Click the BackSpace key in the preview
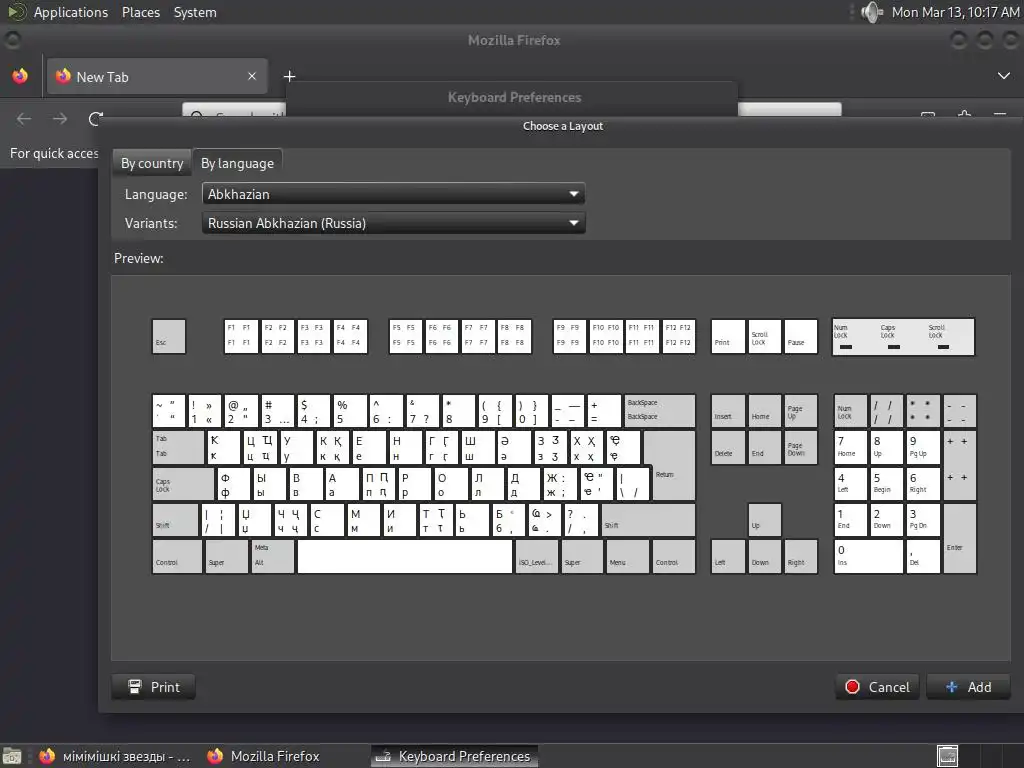1024x768 pixels. click(x=660, y=411)
